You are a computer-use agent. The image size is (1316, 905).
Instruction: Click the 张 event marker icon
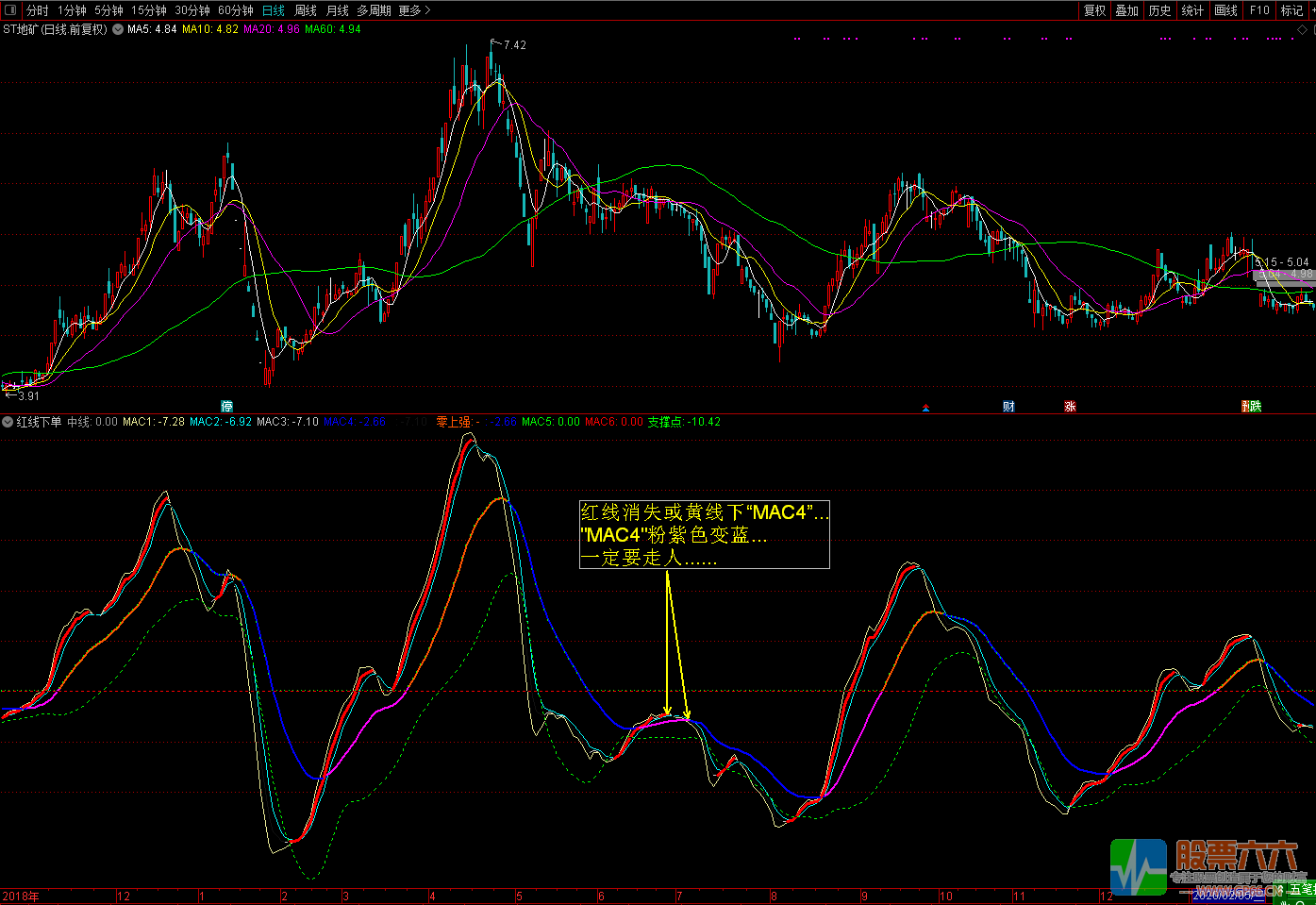pyautogui.click(x=1070, y=407)
